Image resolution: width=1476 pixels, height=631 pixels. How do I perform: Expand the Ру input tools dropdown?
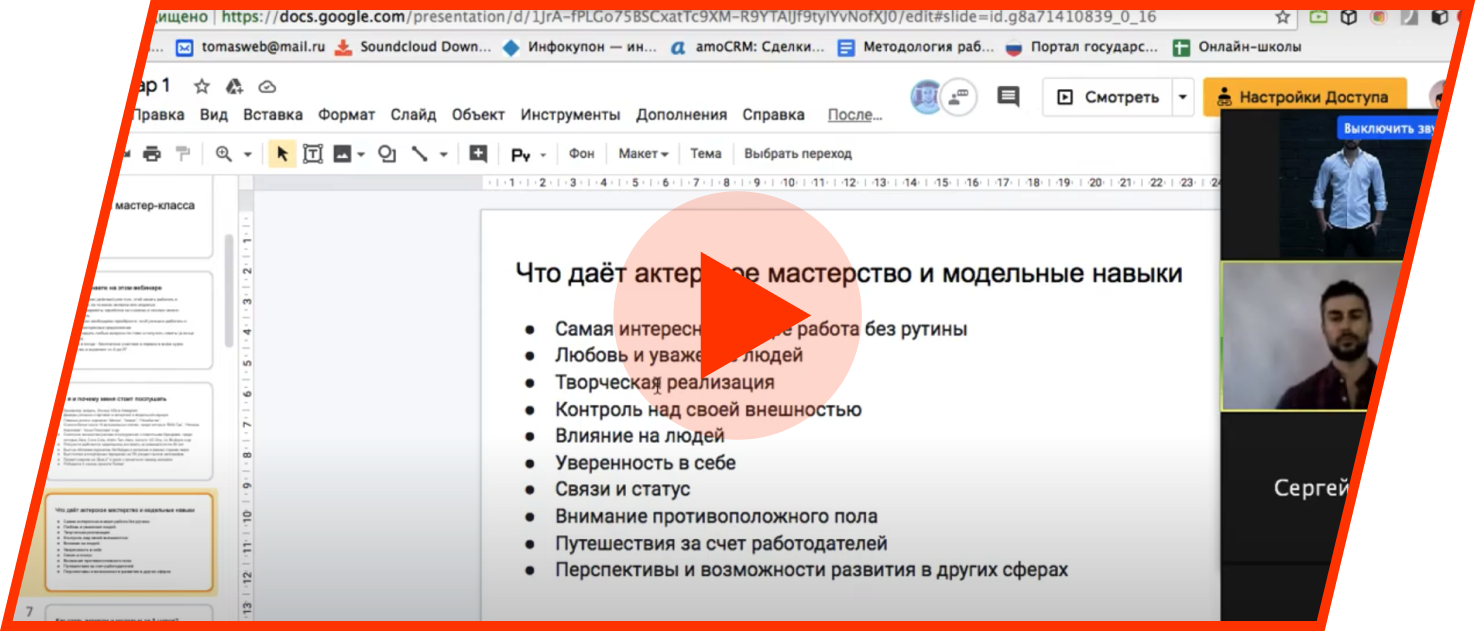543,155
